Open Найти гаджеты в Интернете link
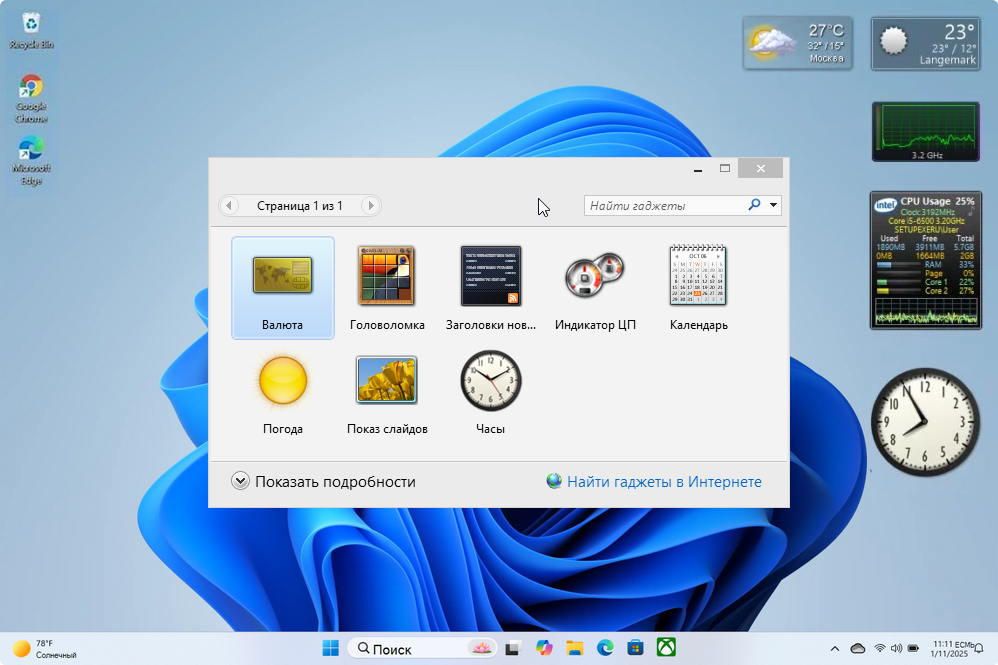Image resolution: width=998 pixels, height=665 pixels. pos(663,481)
